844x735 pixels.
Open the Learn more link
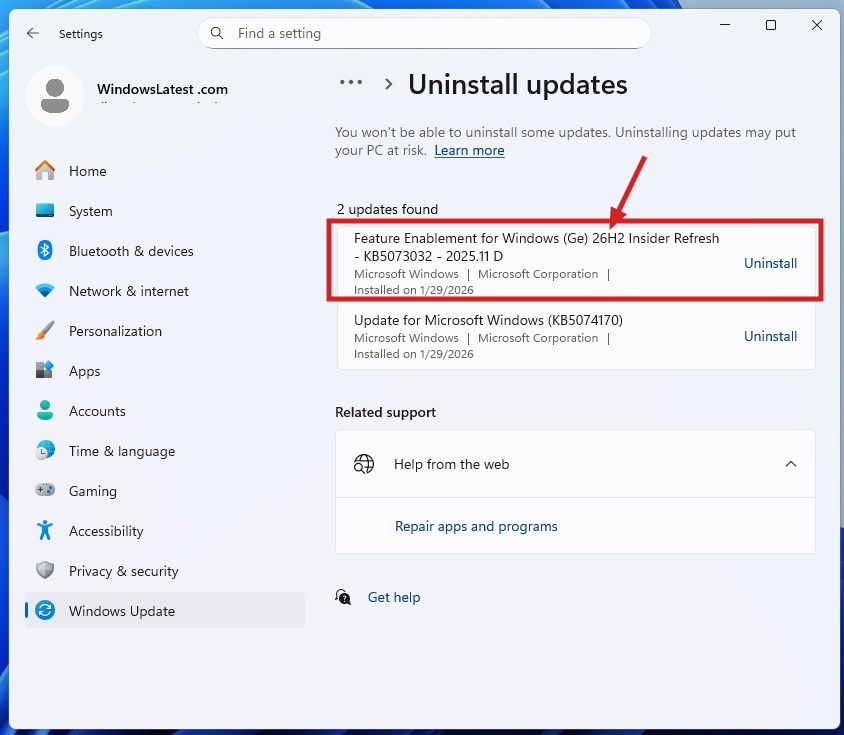[x=469, y=151]
